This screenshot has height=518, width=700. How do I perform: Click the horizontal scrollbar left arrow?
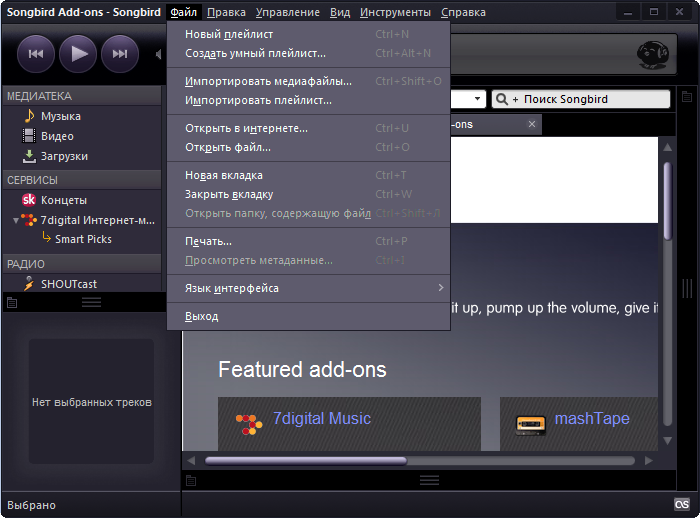point(192,460)
